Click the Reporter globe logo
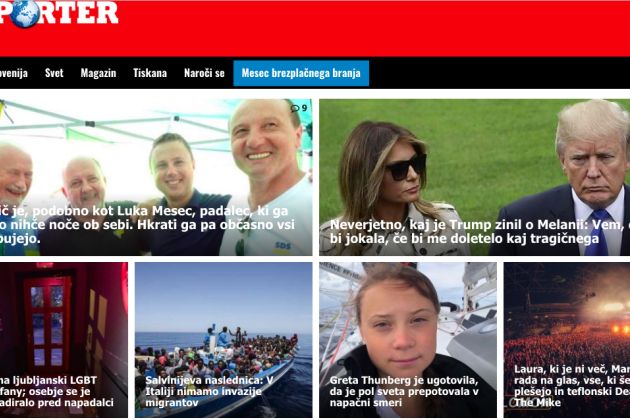 pyautogui.click(x=58, y=13)
